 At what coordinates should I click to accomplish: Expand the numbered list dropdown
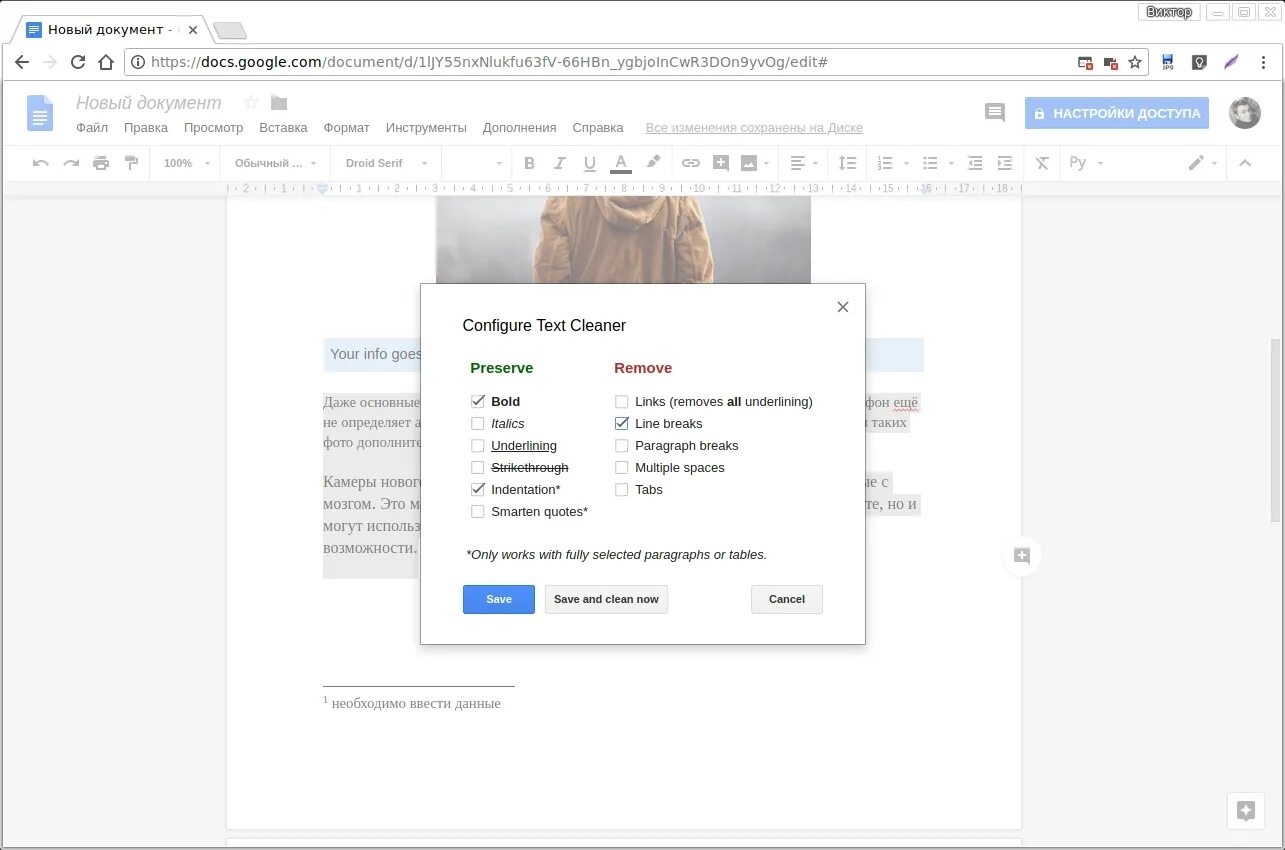click(x=906, y=163)
